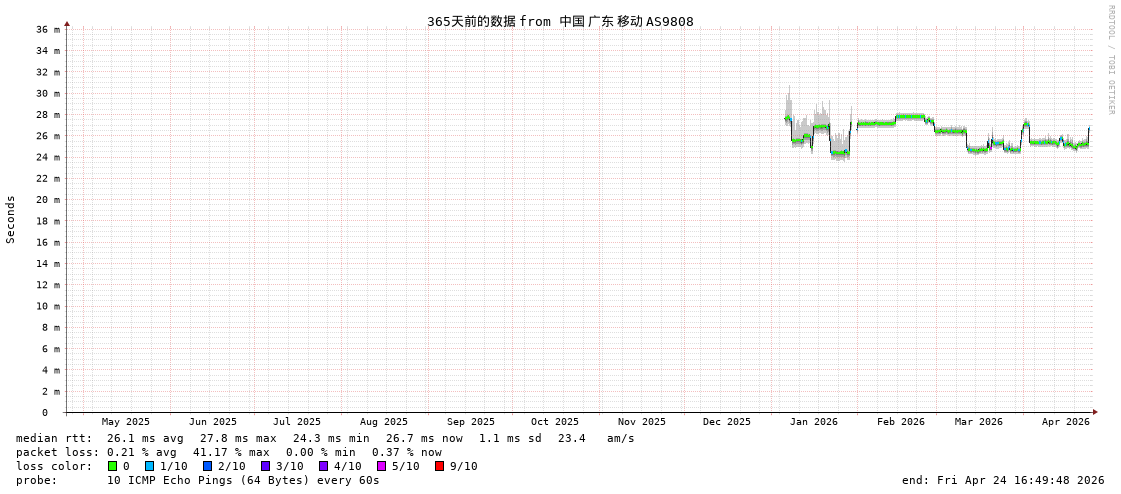Click the green 0 loss color swatch
The height and width of the screenshot is (494, 1121).
pyautogui.click(x=112, y=466)
